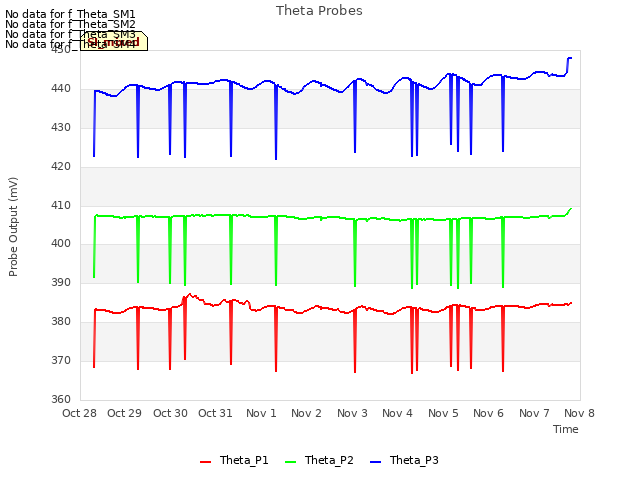
Task: Click the blue line's final jump near Nov 8
Action: (569, 64)
